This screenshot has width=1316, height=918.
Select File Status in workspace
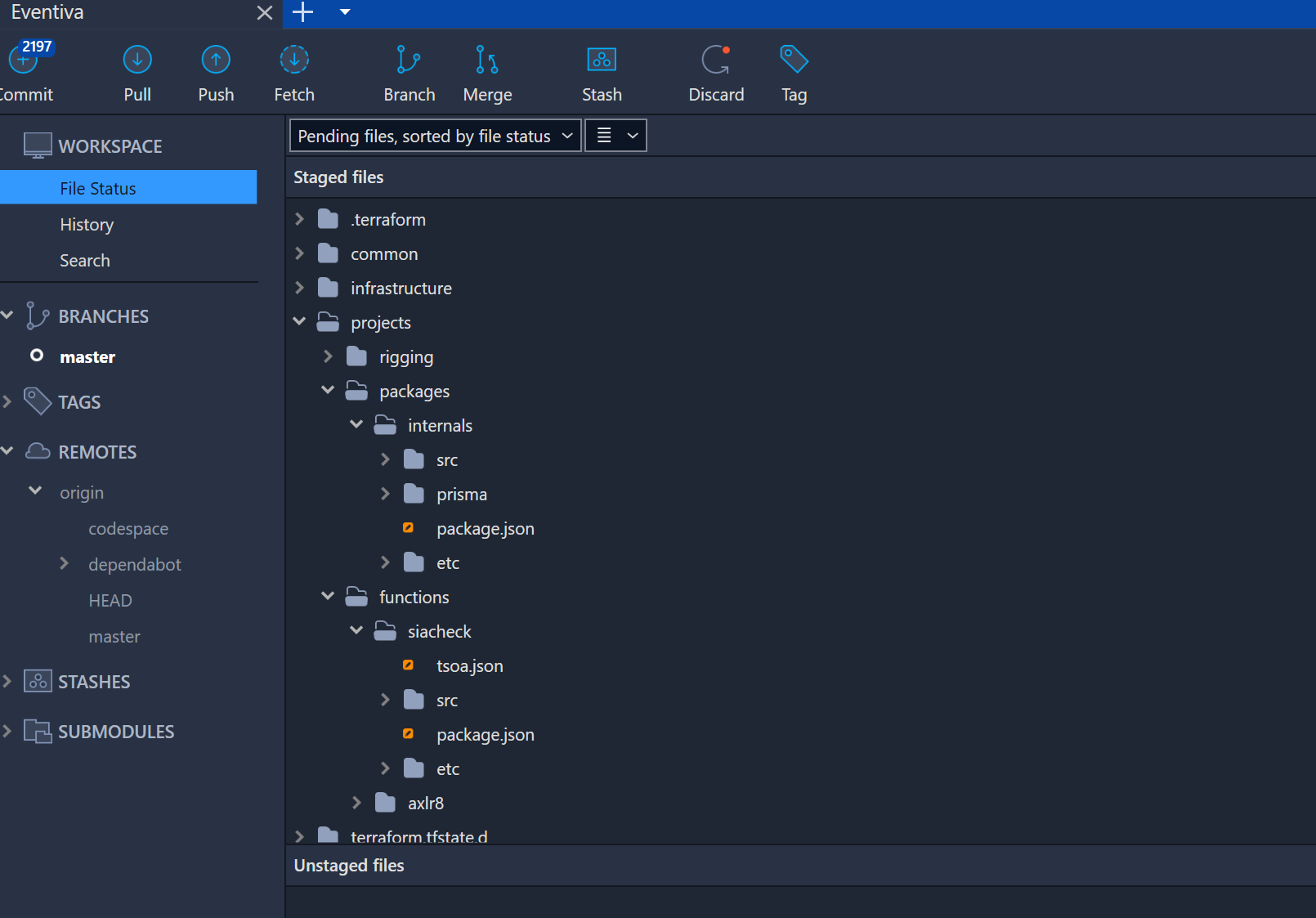(128, 188)
